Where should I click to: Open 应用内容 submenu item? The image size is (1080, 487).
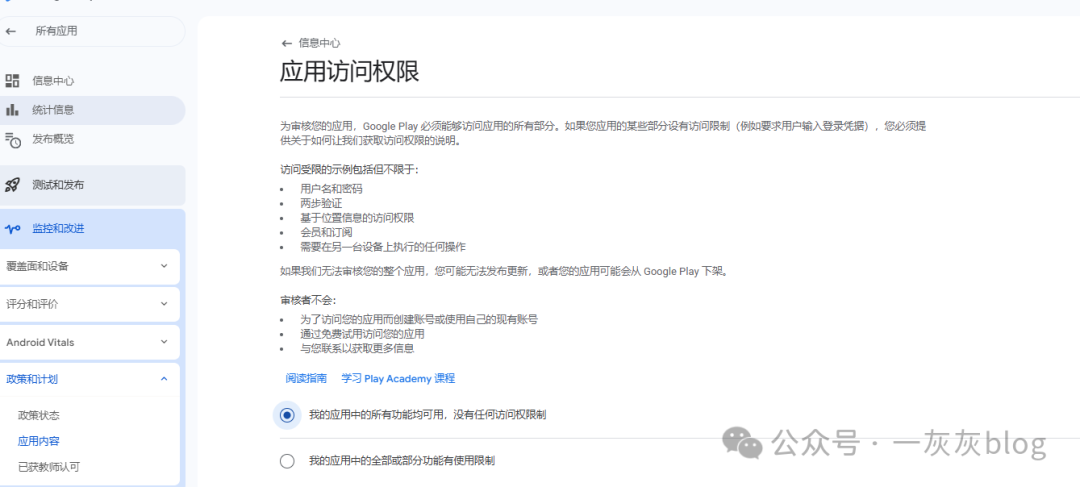39,442
